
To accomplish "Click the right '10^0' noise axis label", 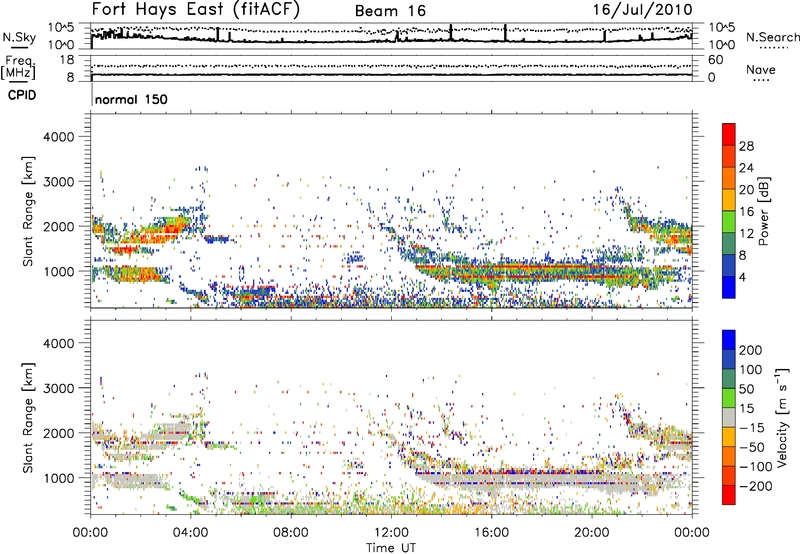I will click(722, 45).
